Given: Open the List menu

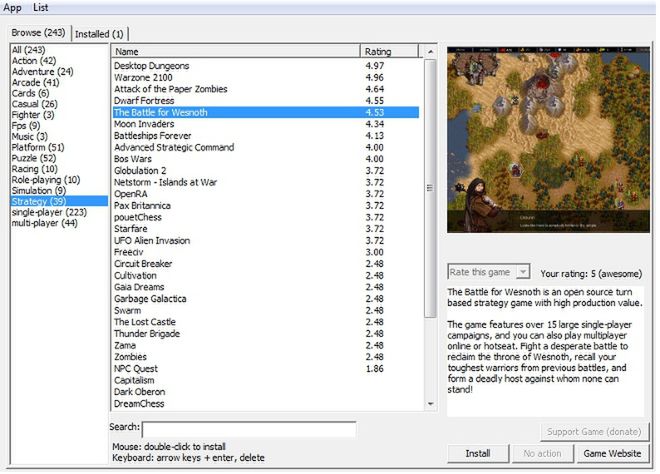Looking at the screenshot, I should 40,8.
